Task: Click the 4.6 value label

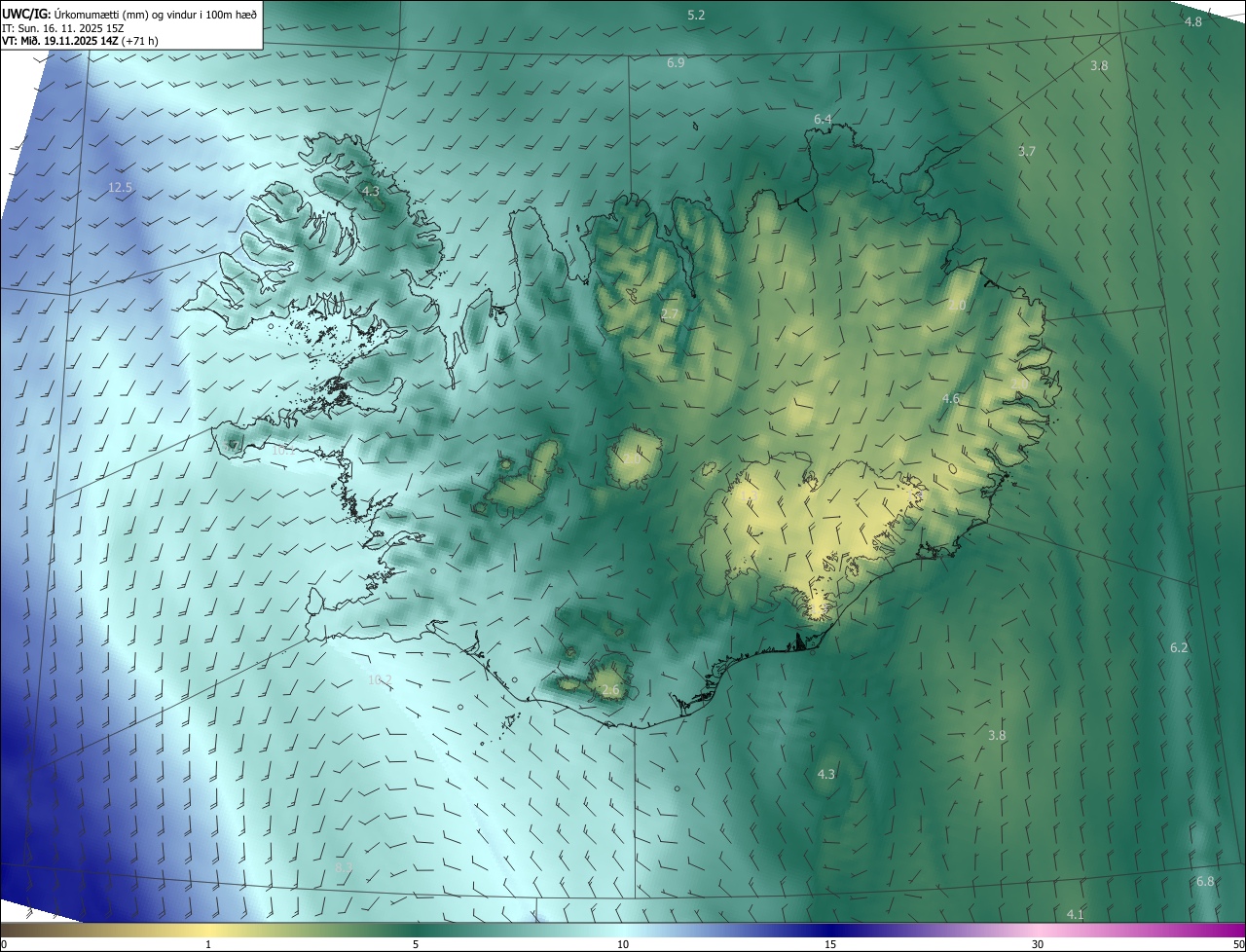Action: (951, 398)
